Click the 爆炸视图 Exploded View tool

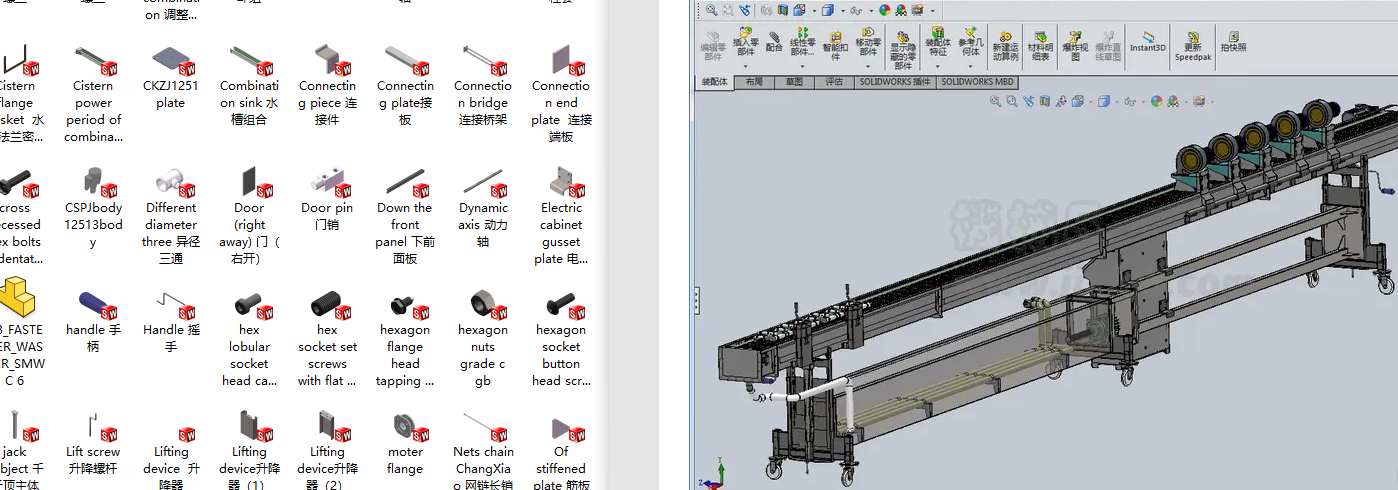1075,45
